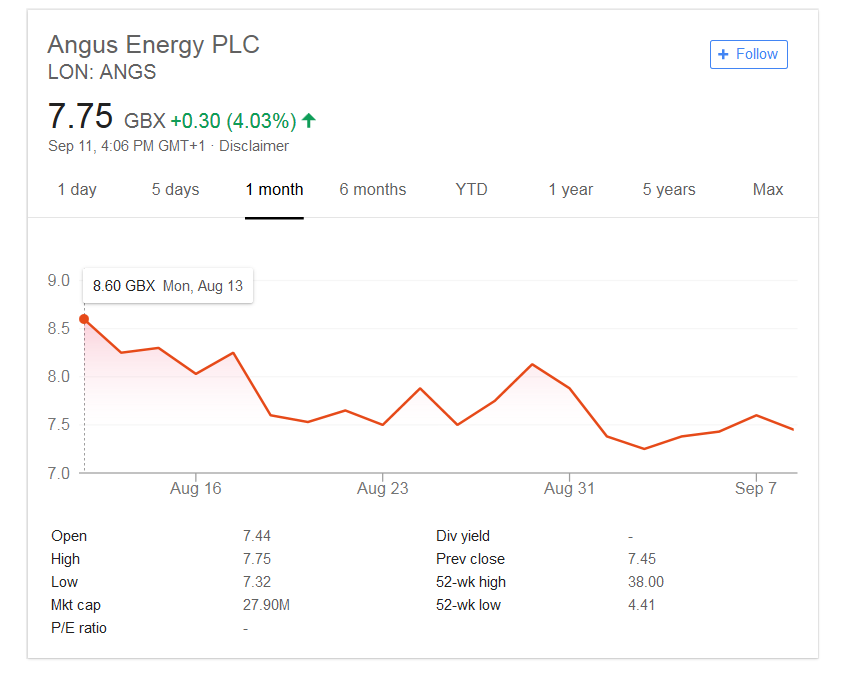Click the 8.5 y-axis label

coord(59,328)
